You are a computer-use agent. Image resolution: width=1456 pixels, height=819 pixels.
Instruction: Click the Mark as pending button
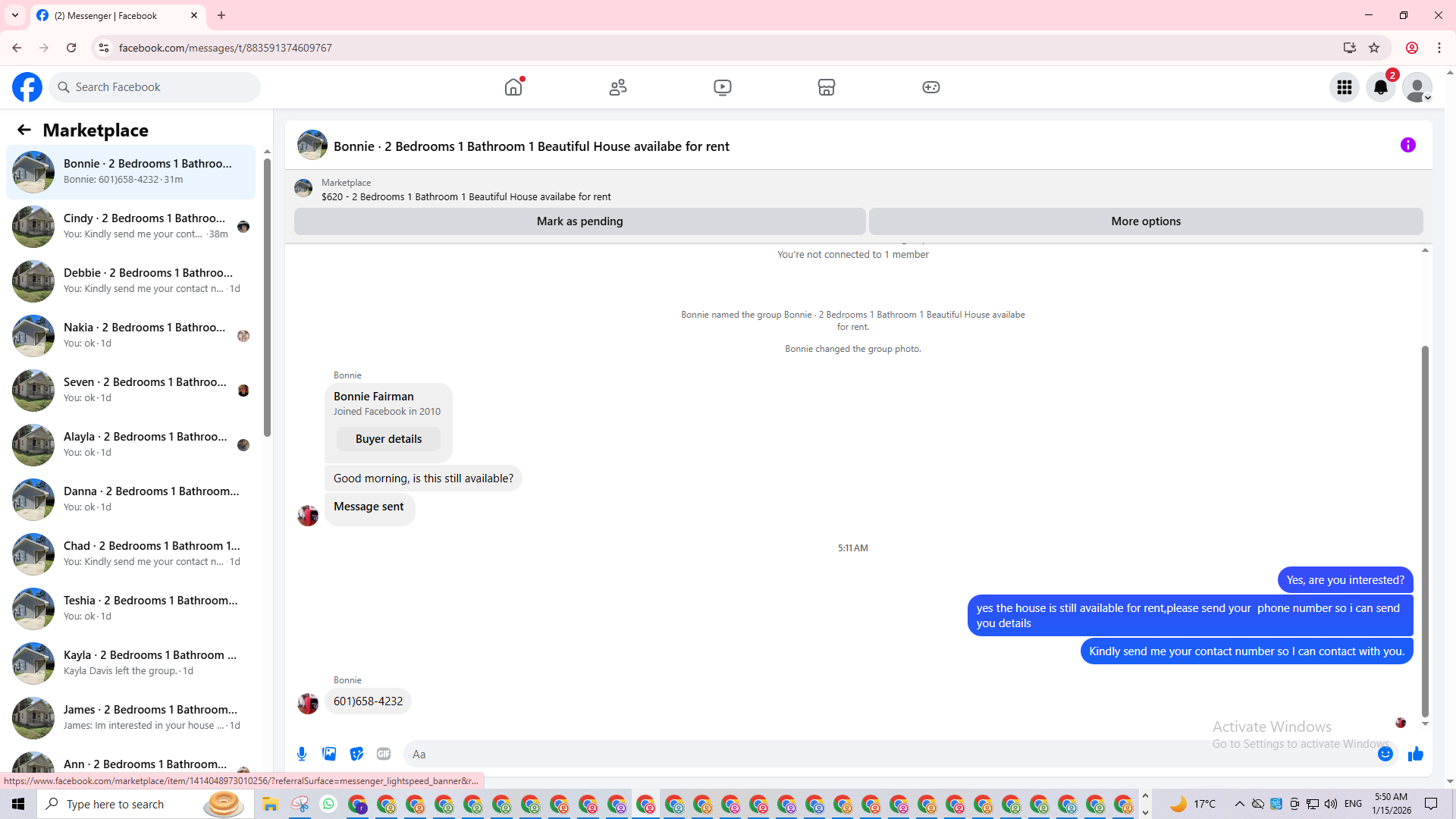[x=579, y=221]
